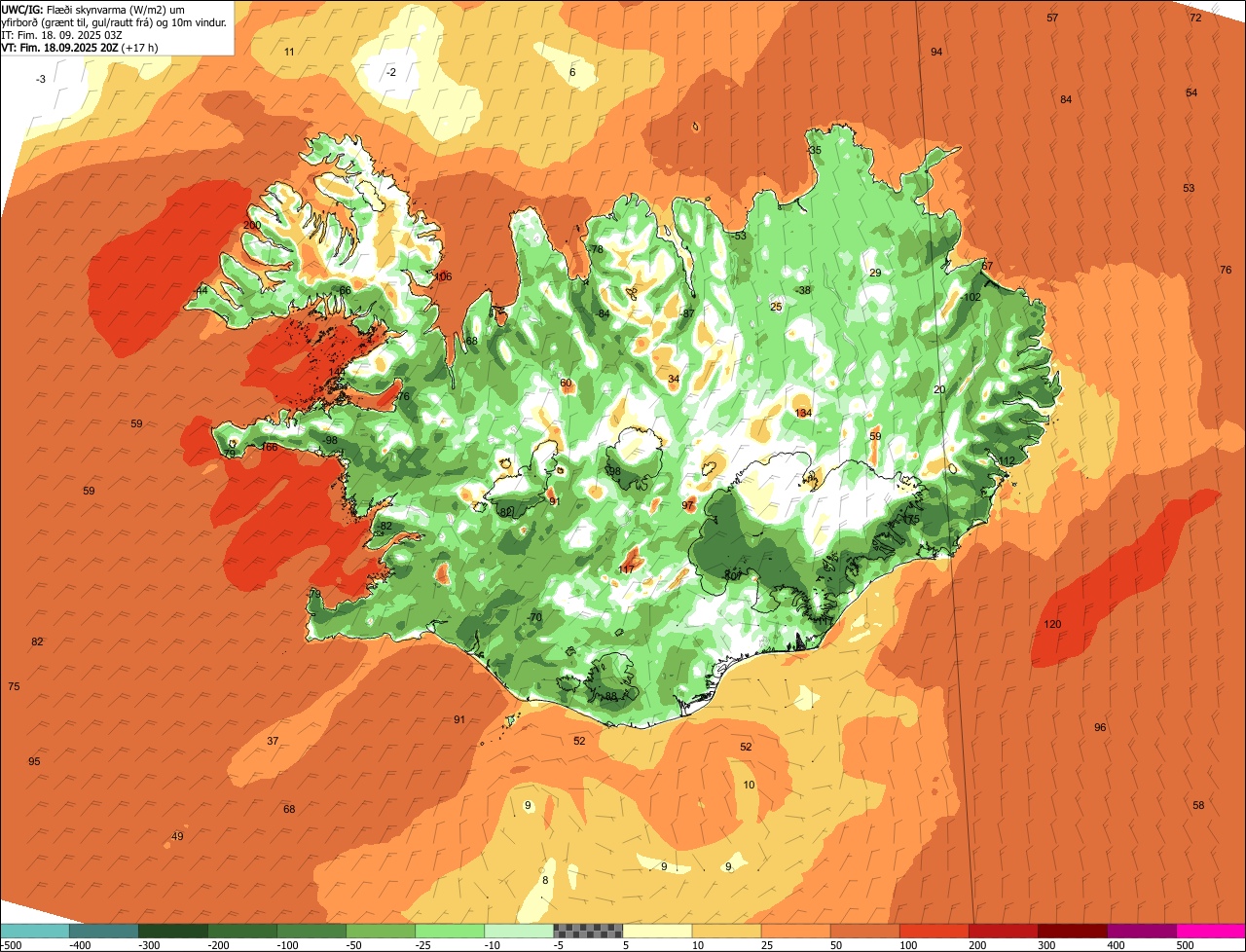Click the map value -3 in the northwest corner

click(40, 79)
